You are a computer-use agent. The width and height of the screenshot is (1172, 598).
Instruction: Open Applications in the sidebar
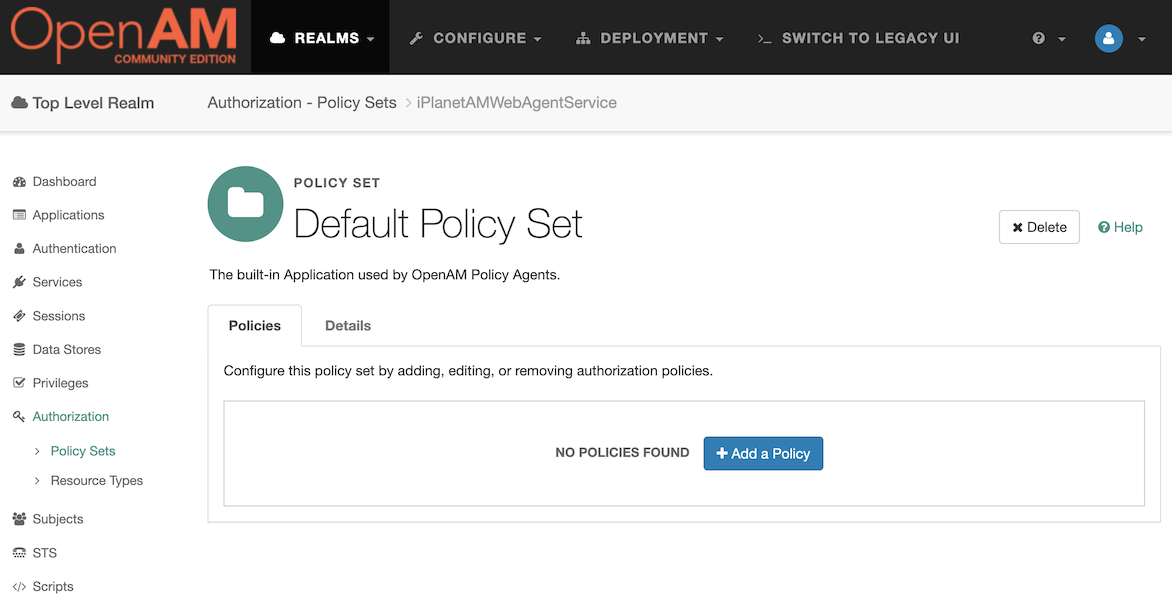coord(68,215)
